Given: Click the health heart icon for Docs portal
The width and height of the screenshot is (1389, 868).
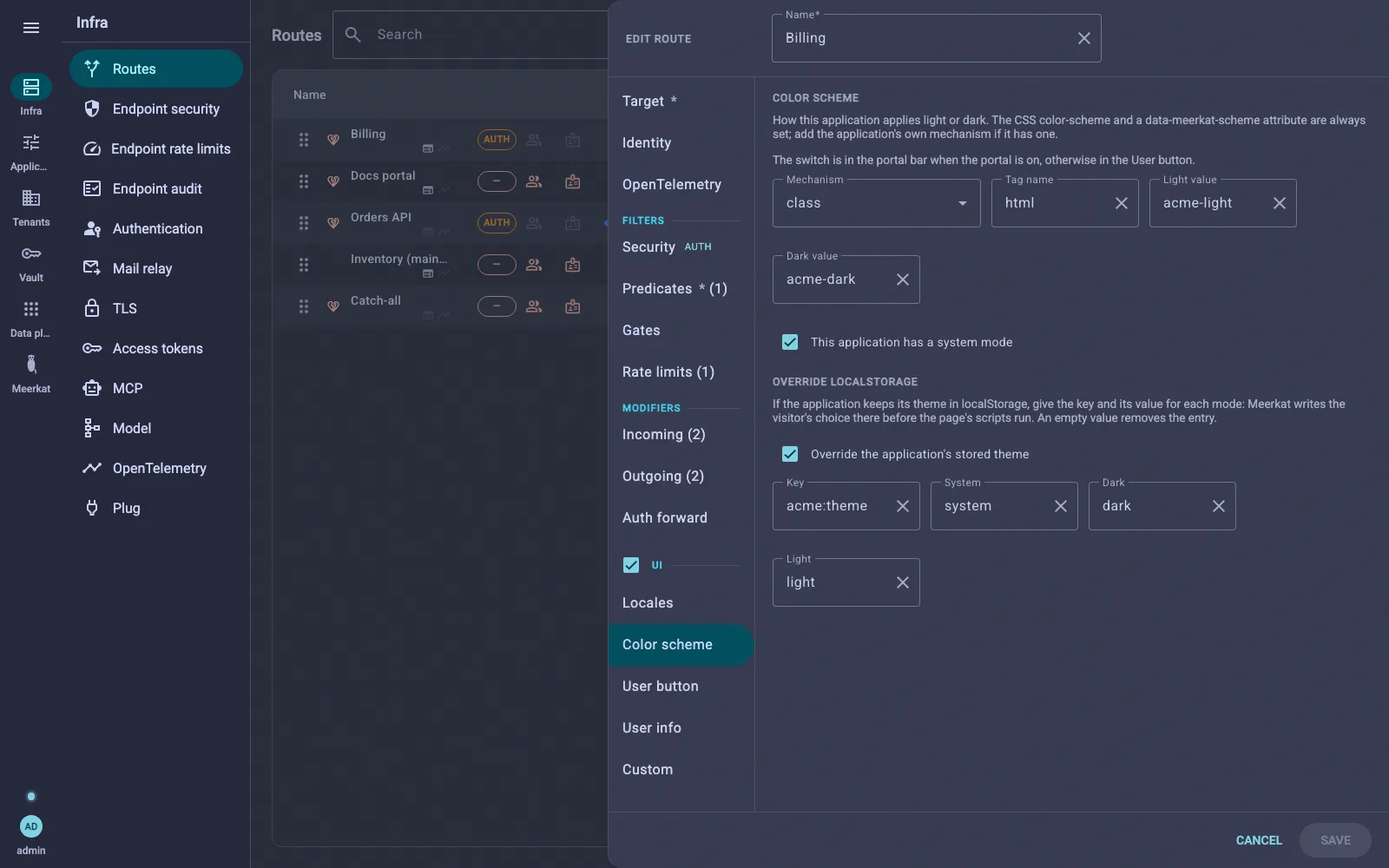Looking at the screenshot, I should [332, 181].
